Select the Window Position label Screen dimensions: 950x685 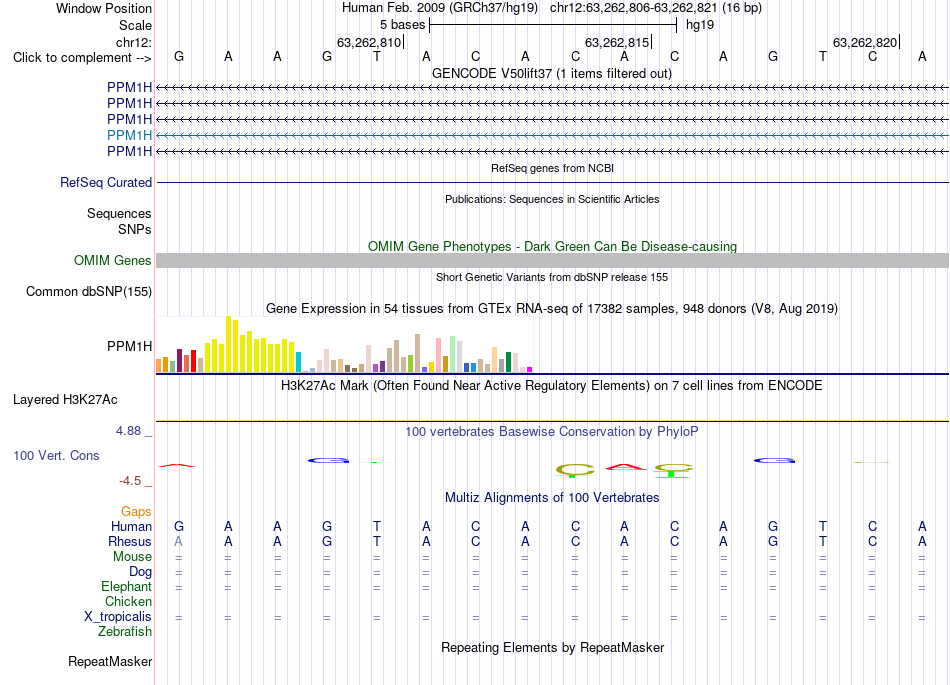pyautogui.click(x=104, y=8)
